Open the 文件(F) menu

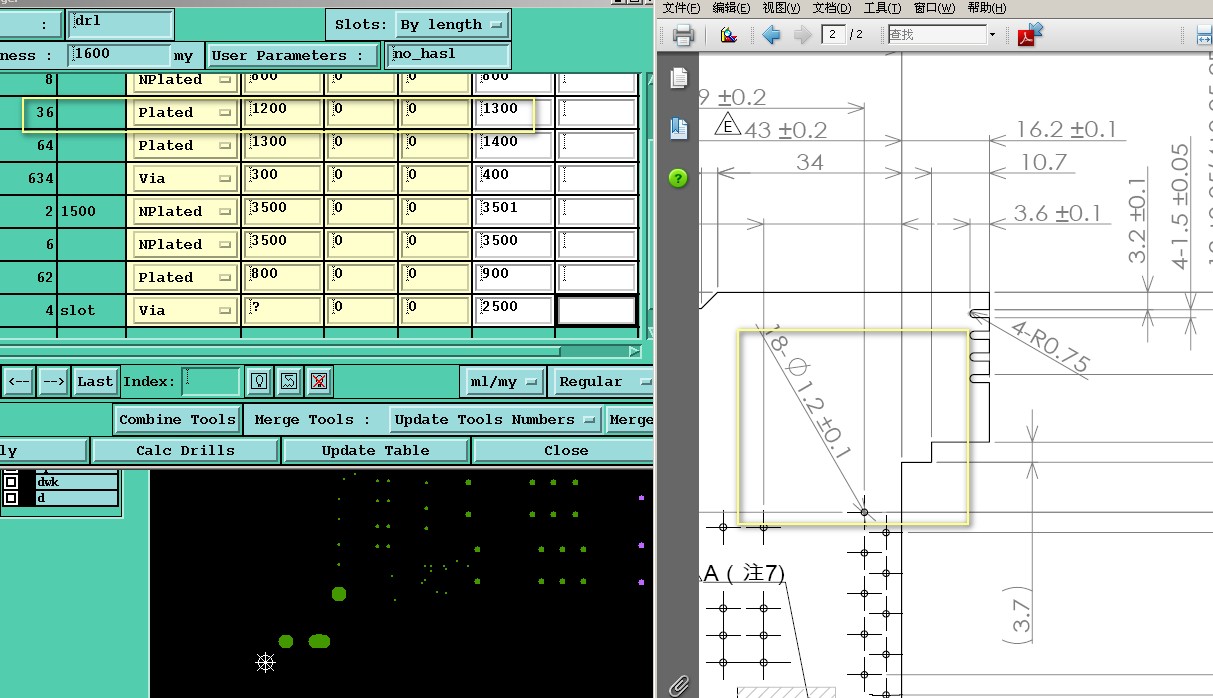(x=681, y=8)
